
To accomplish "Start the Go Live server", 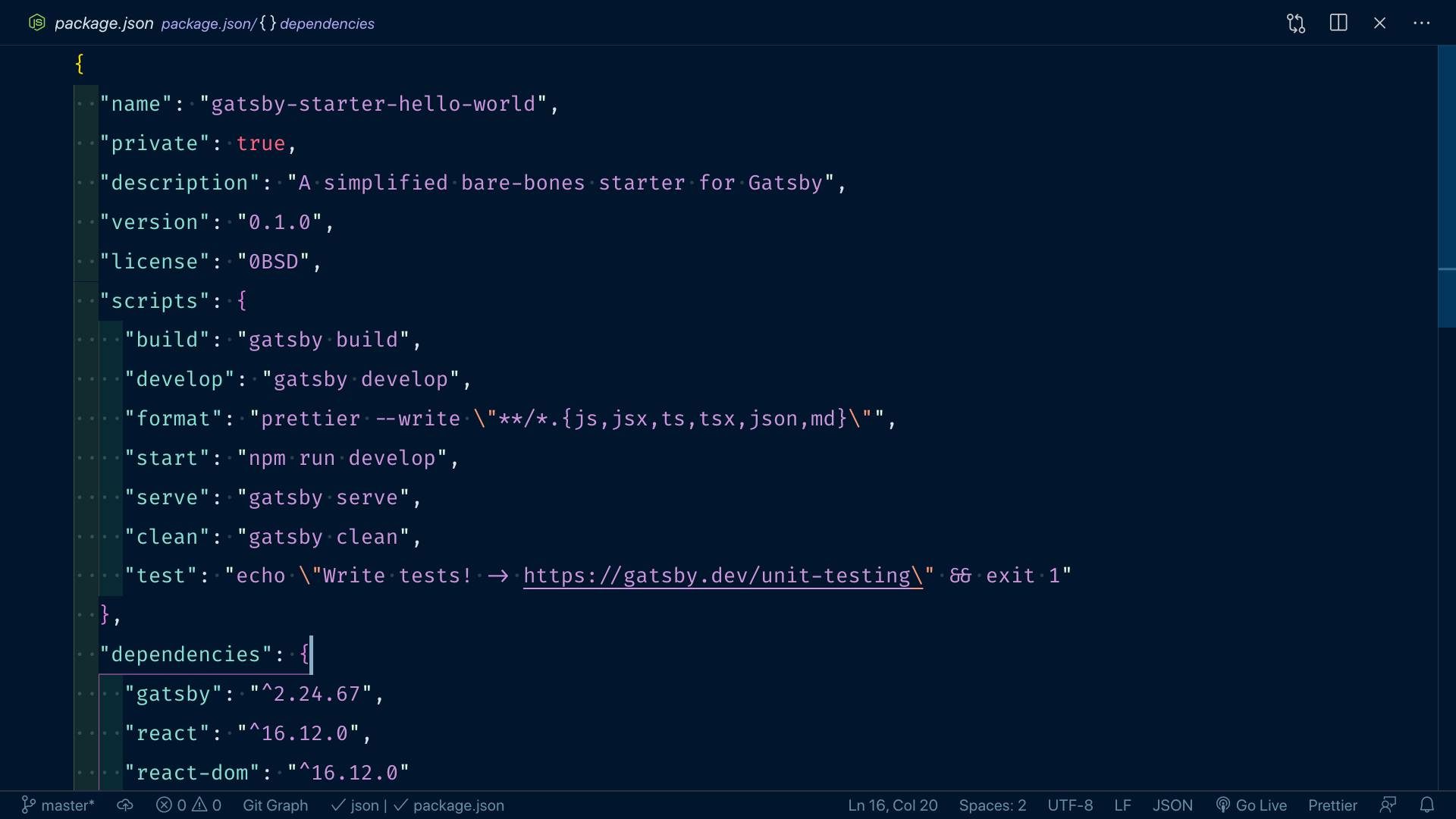I will [x=1251, y=805].
